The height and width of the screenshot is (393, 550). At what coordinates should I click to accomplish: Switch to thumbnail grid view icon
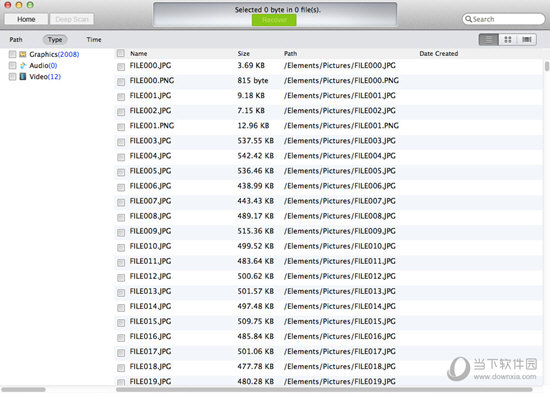point(508,40)
